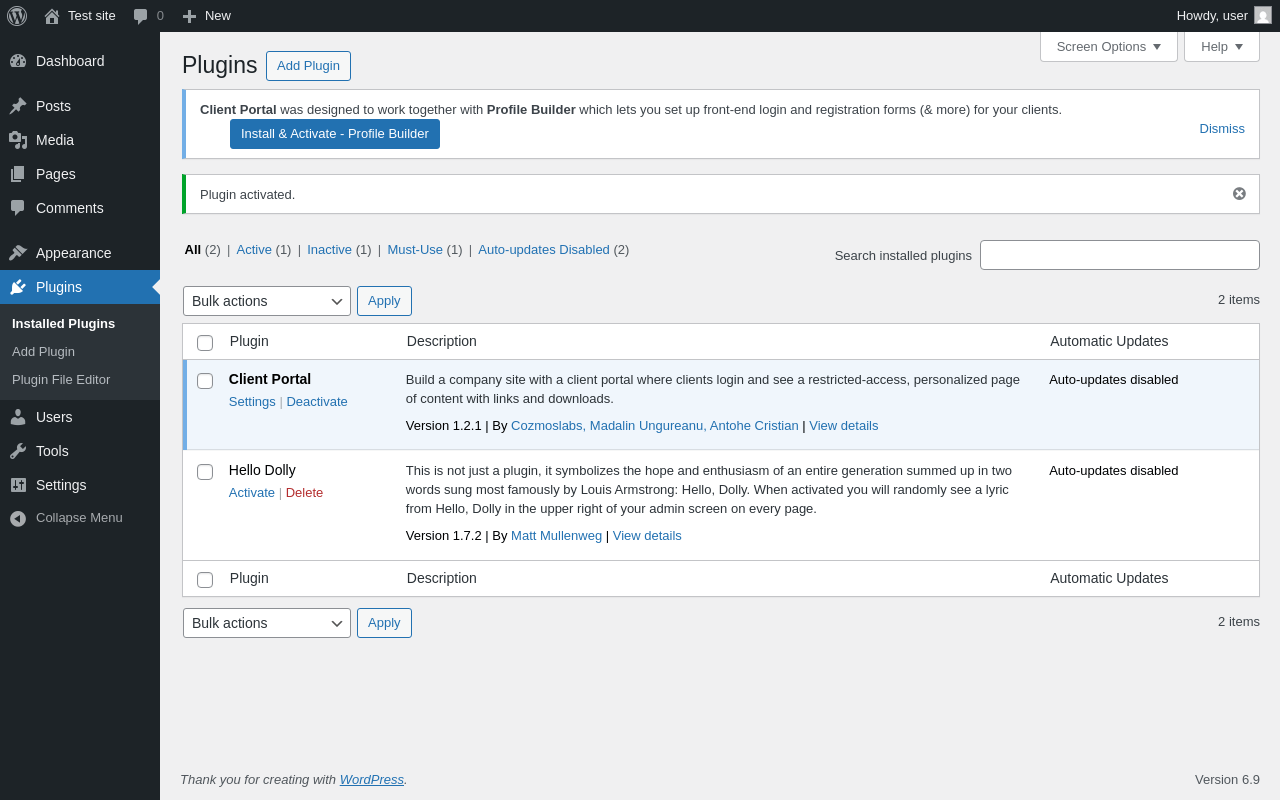Open the Dashboard menu item
The height and width of the screenshot is (800, 1280).
(80, 61)
